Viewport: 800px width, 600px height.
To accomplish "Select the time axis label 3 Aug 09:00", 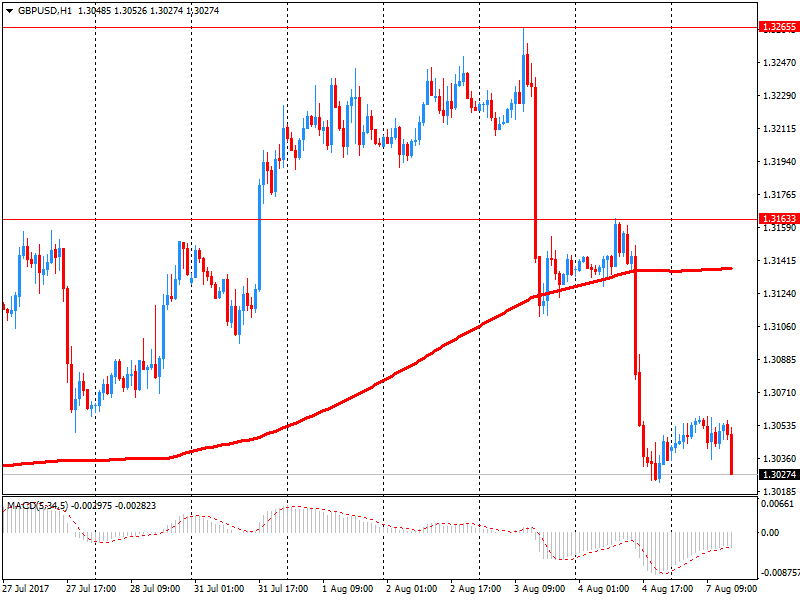I will [x=539, y=589].
